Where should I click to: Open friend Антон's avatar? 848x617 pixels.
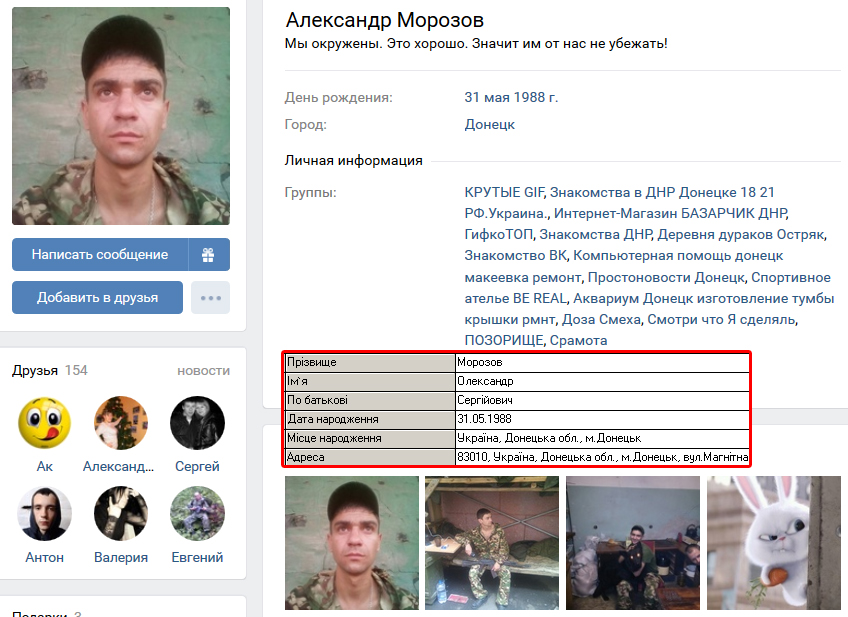44,513
